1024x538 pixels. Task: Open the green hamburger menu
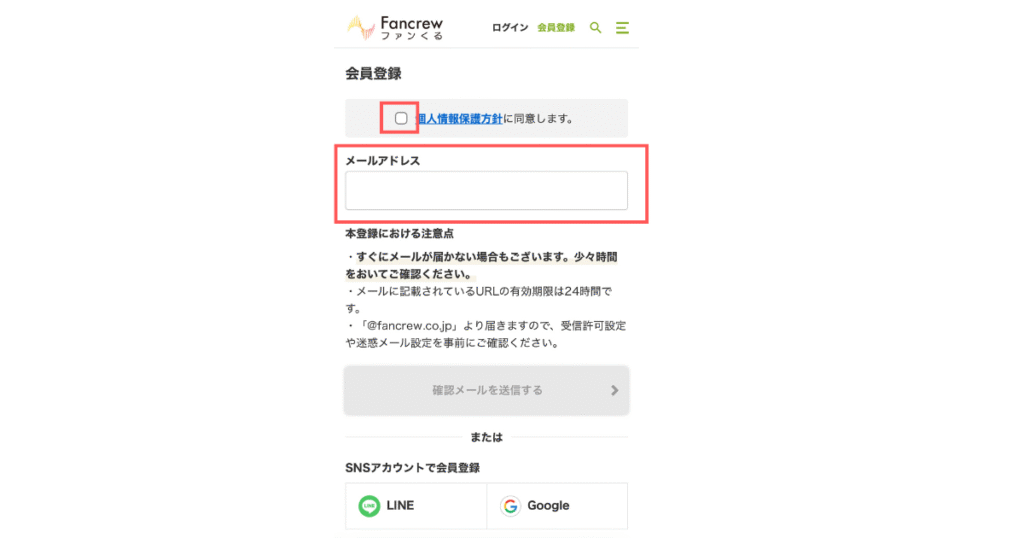(x=622, y=27)
